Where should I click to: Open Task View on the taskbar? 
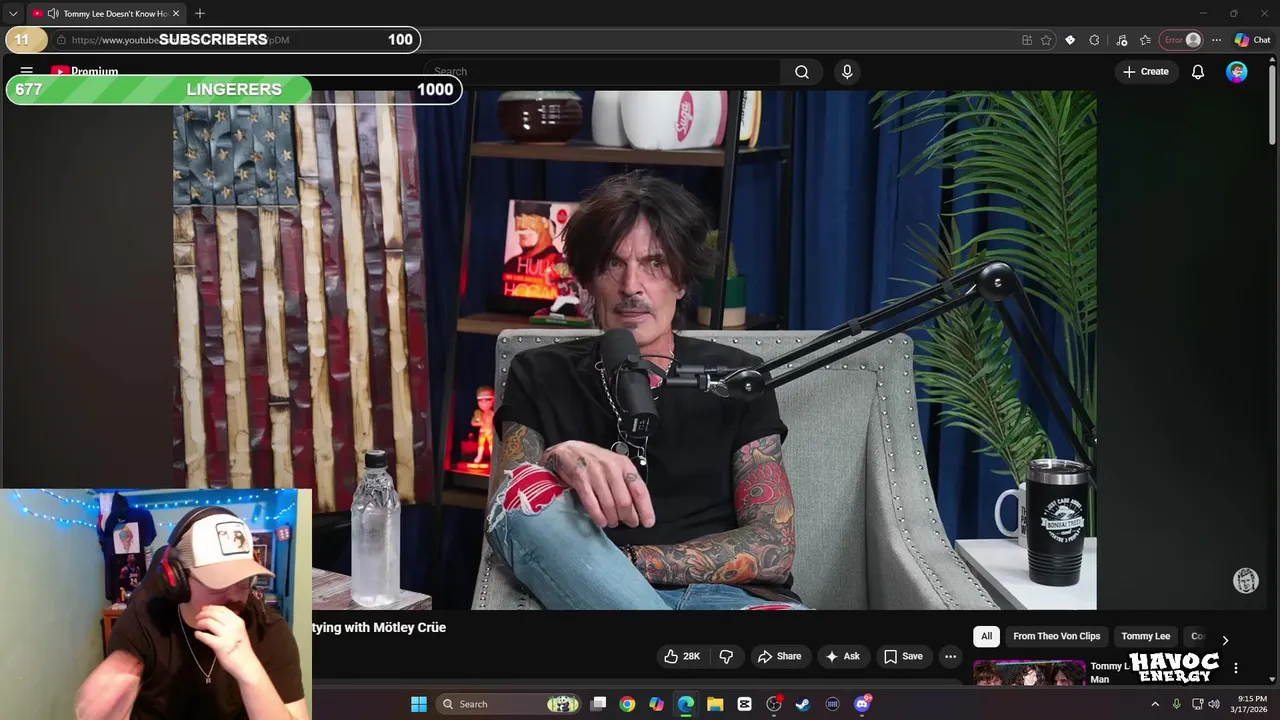point(598,704)
